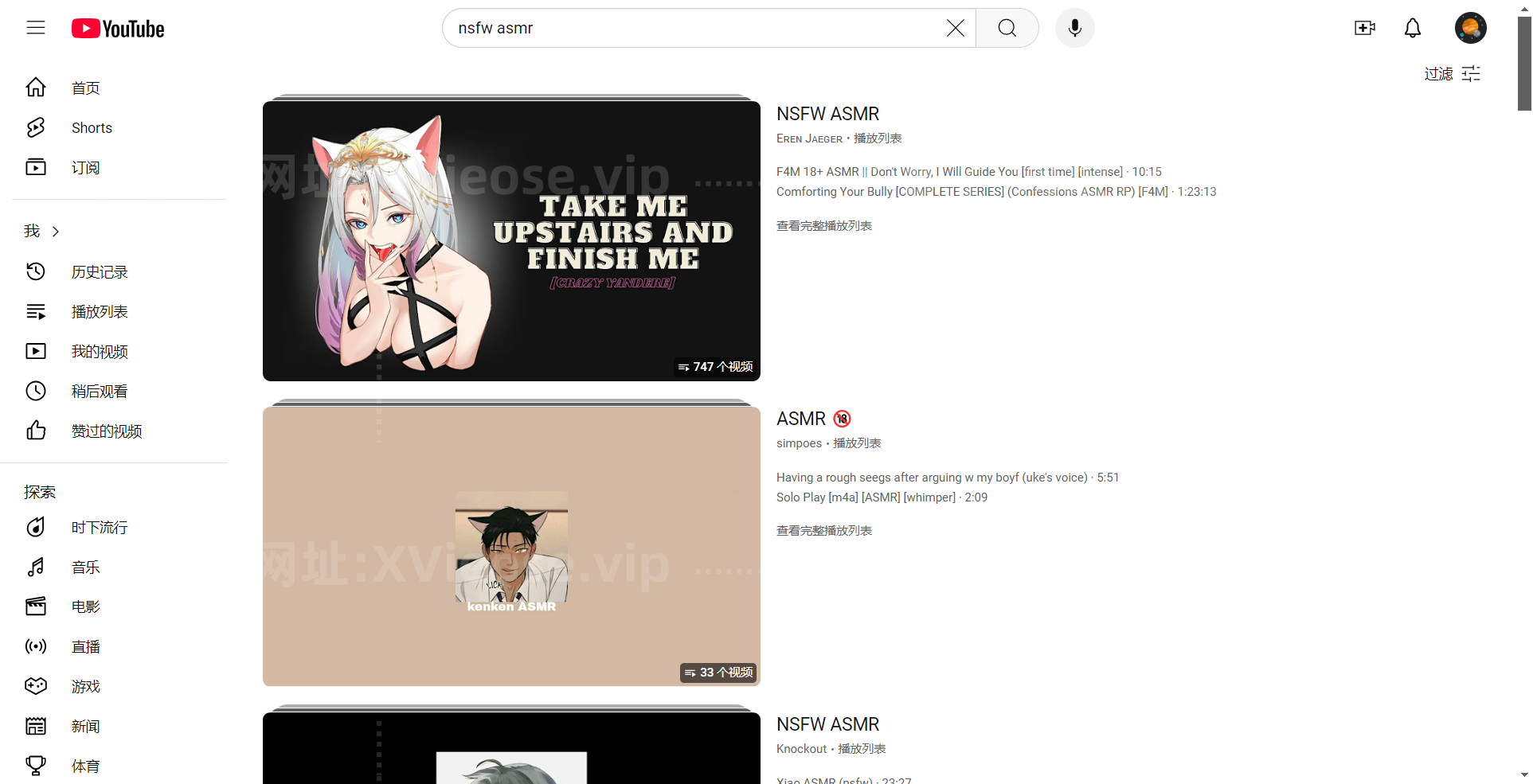This screenshot has height=784, width=1533.
Task: Open 订阅 subscriptions icon
Action: [x=36, y=167]
